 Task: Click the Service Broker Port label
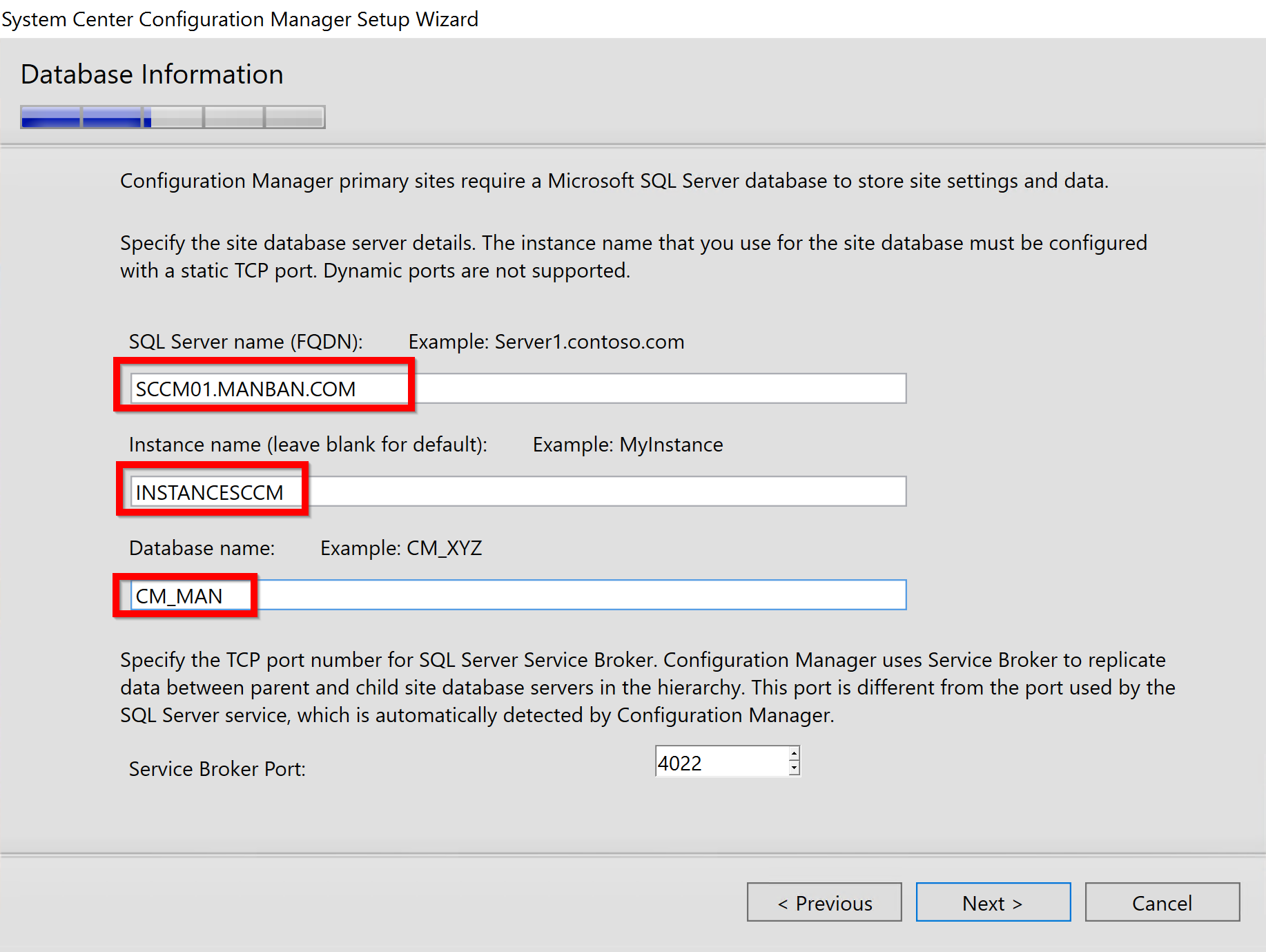click(217, 768)
